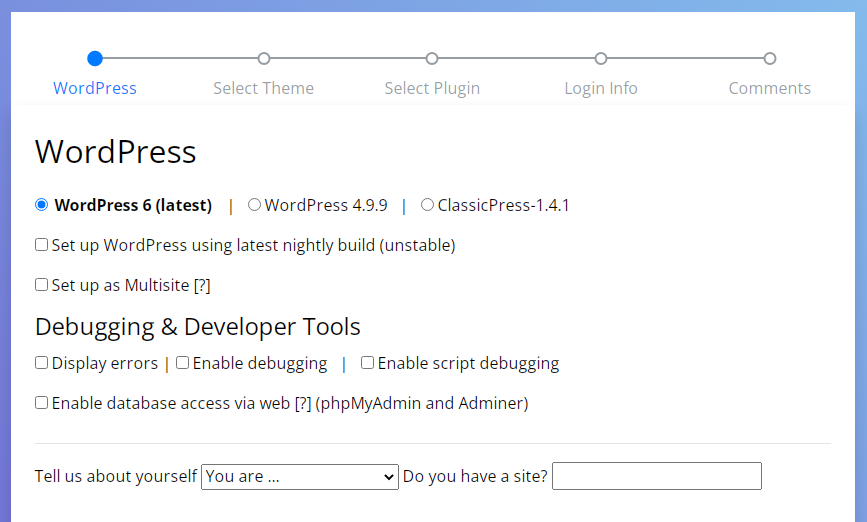Check Enable database access via web

click(x=41, y=403)
